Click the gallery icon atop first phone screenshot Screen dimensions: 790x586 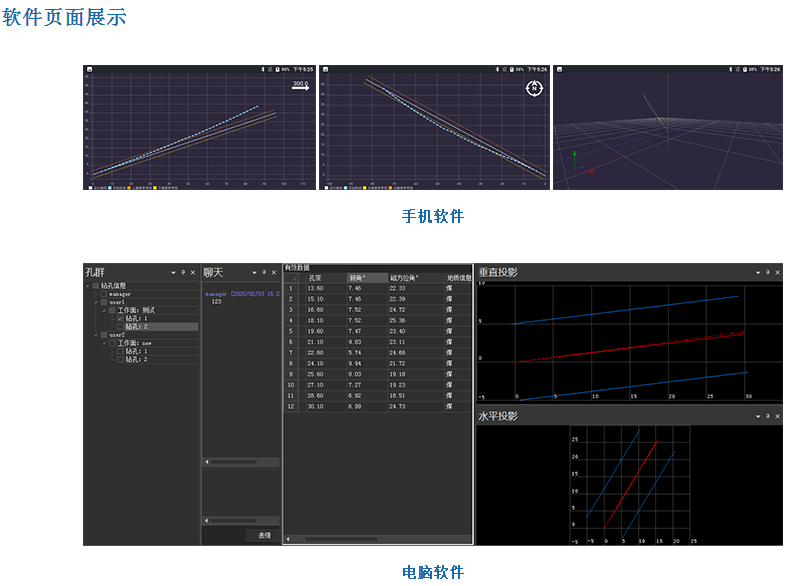(x=89, y=69)
